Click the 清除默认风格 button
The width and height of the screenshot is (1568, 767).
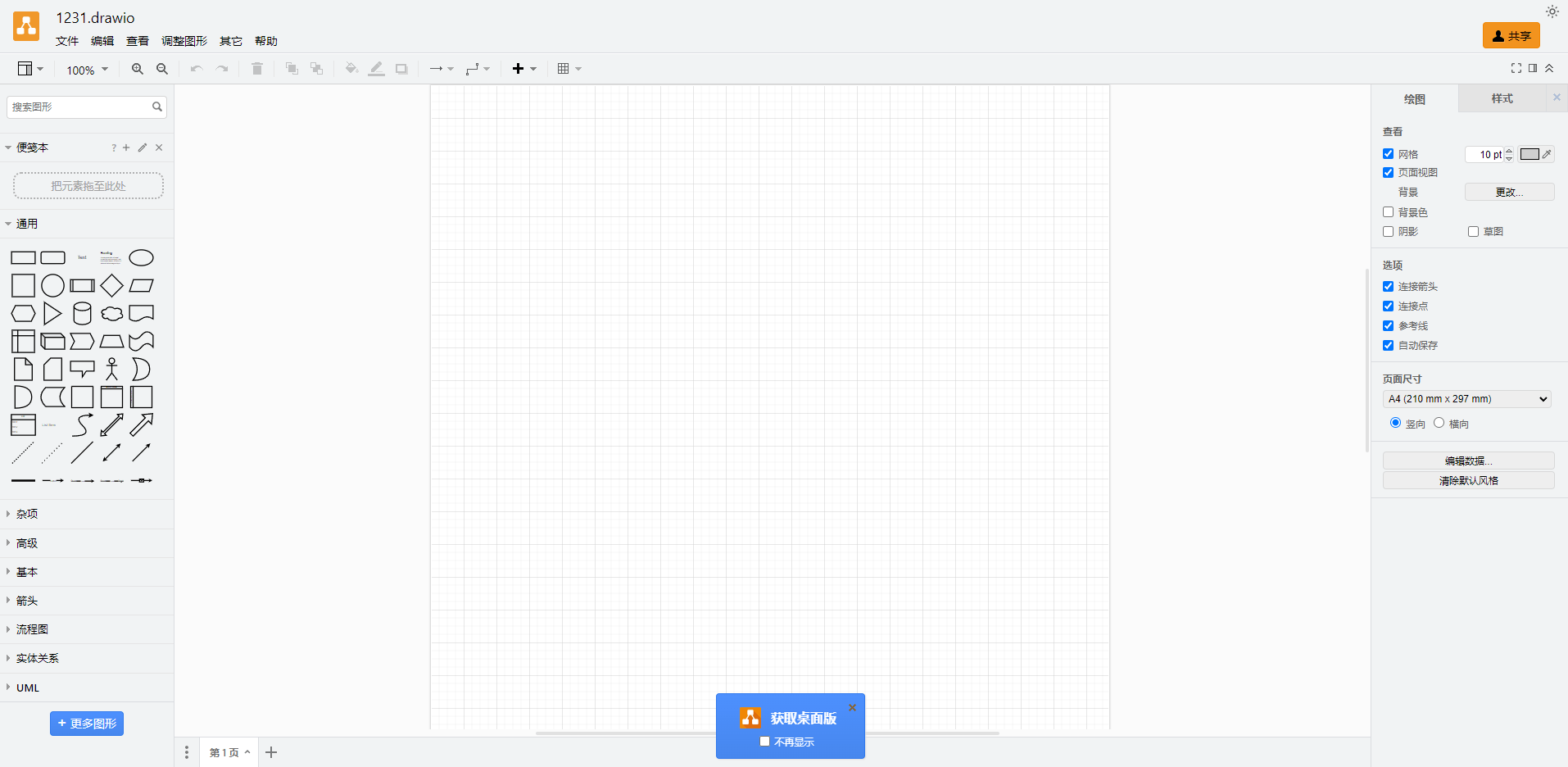pos(1468,480)
